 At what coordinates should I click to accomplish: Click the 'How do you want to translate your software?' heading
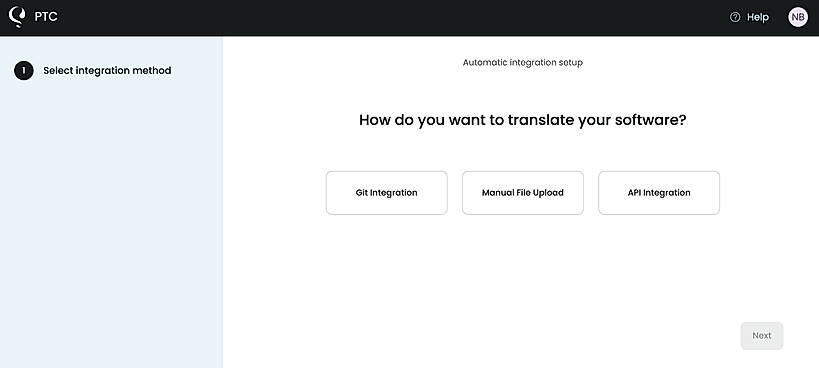pos(522,120)
